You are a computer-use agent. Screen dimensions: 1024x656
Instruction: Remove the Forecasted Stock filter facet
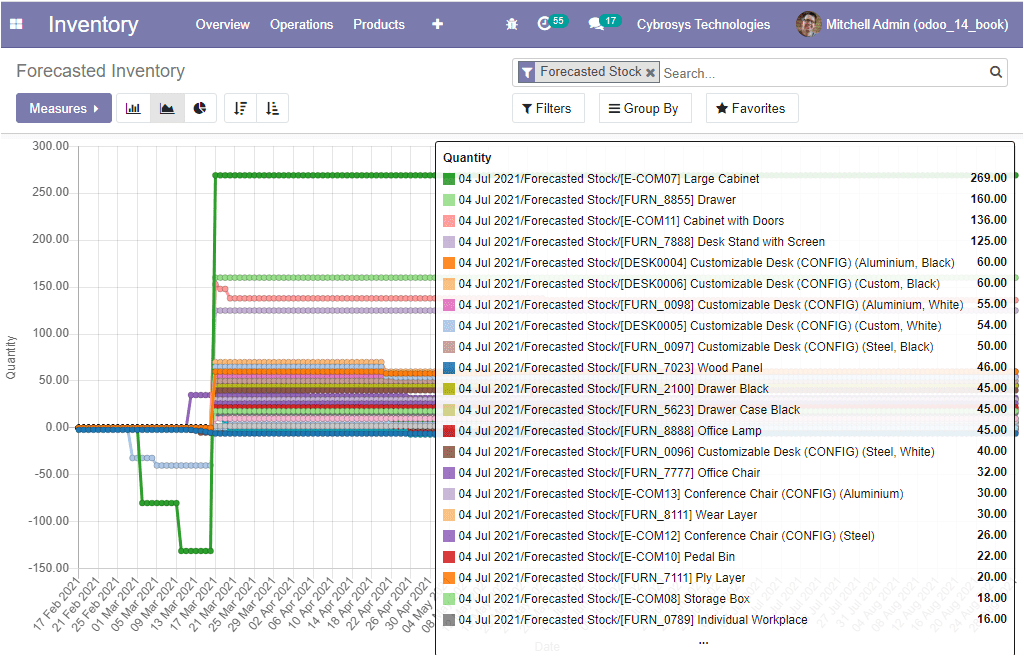click(650, 73)
